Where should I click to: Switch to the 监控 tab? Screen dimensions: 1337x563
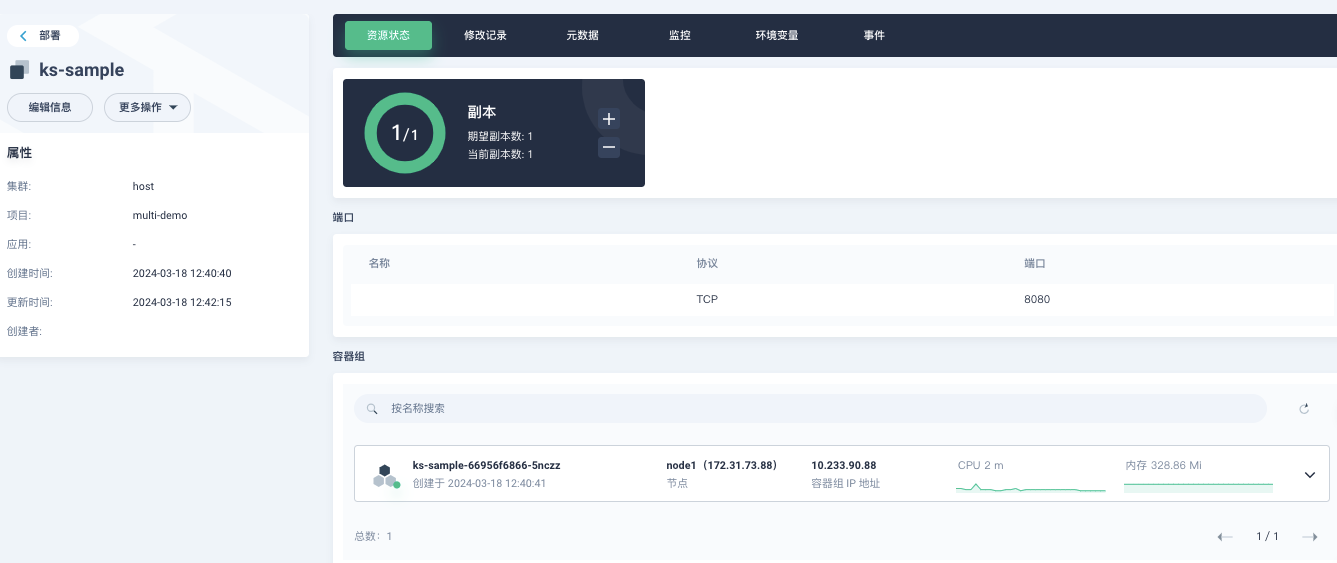pos(679,35)
